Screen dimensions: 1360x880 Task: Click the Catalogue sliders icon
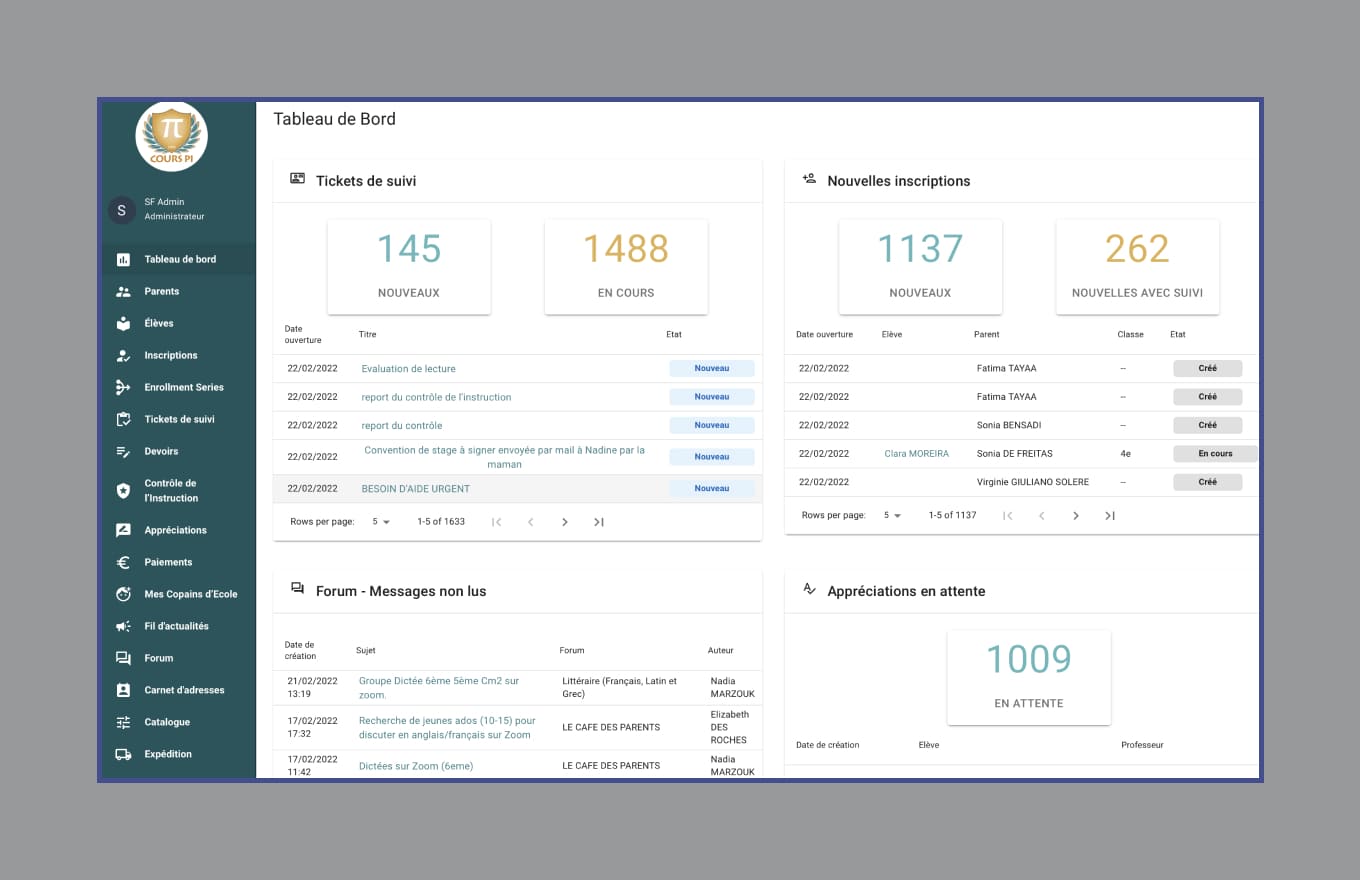tap(123, 722)
